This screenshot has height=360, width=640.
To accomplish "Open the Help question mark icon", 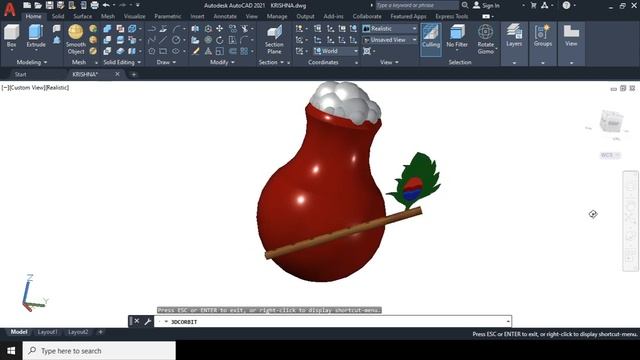I will tap(566, 5).
